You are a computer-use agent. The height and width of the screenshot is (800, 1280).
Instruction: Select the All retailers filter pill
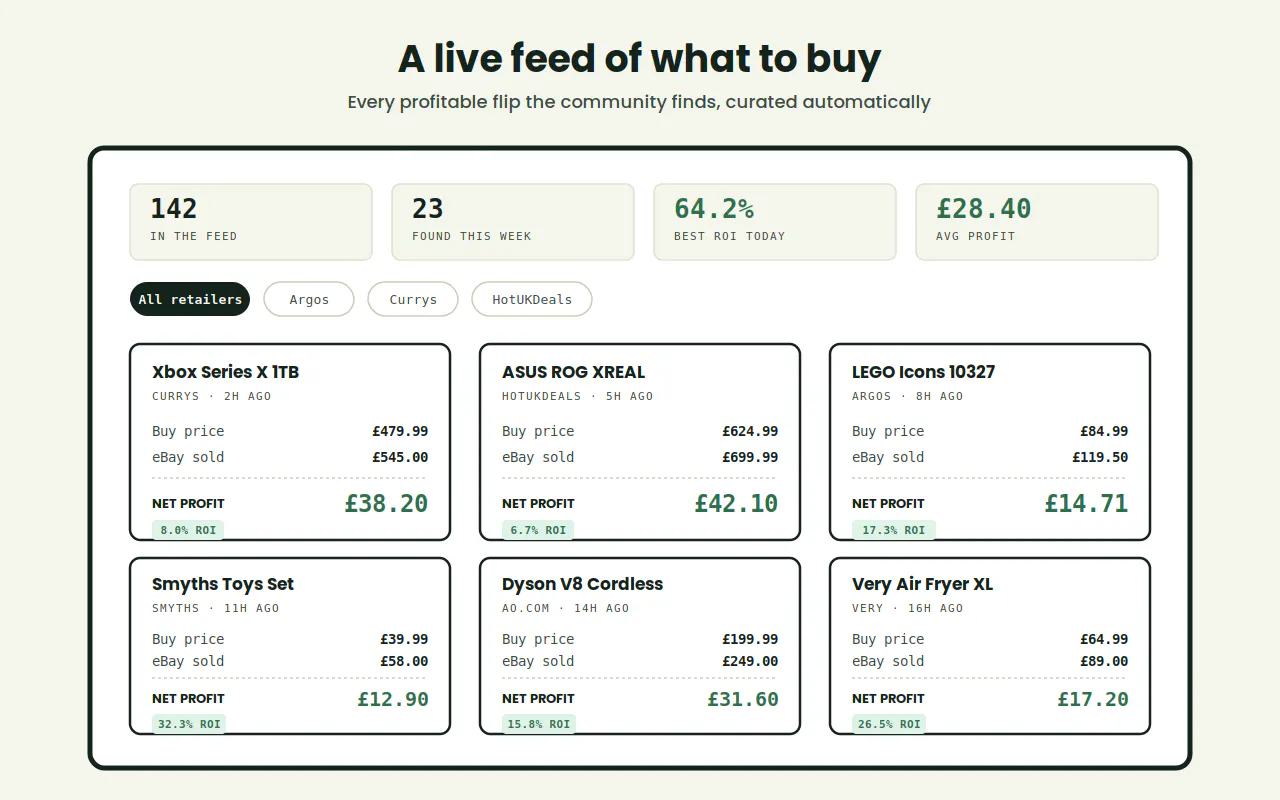(190, 299)
